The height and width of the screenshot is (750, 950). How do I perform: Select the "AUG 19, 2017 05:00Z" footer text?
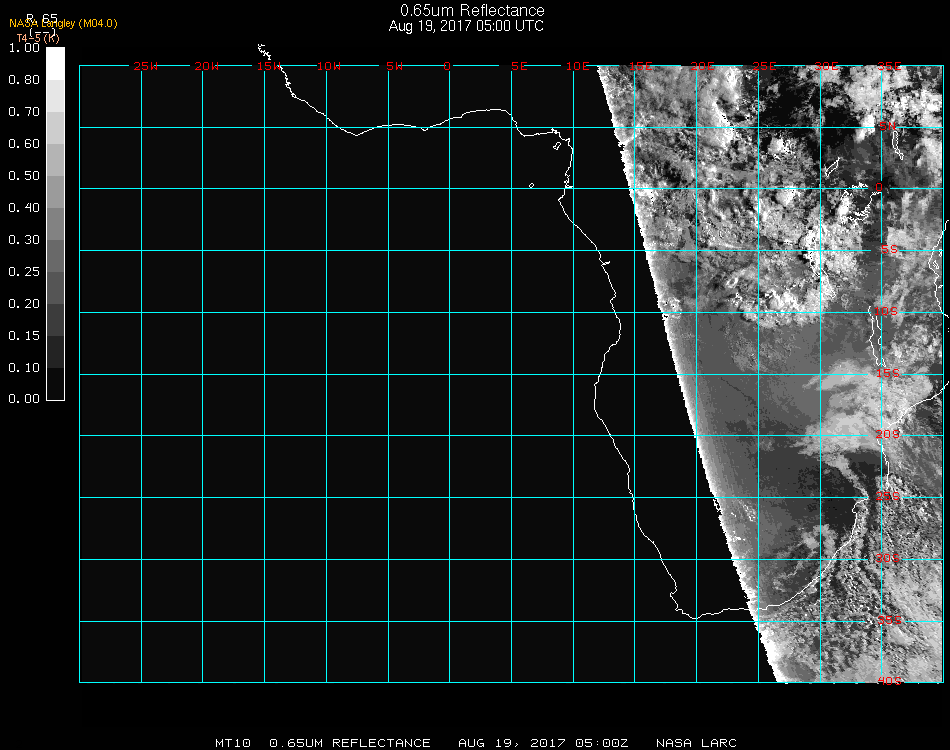(x=543, y=743)
